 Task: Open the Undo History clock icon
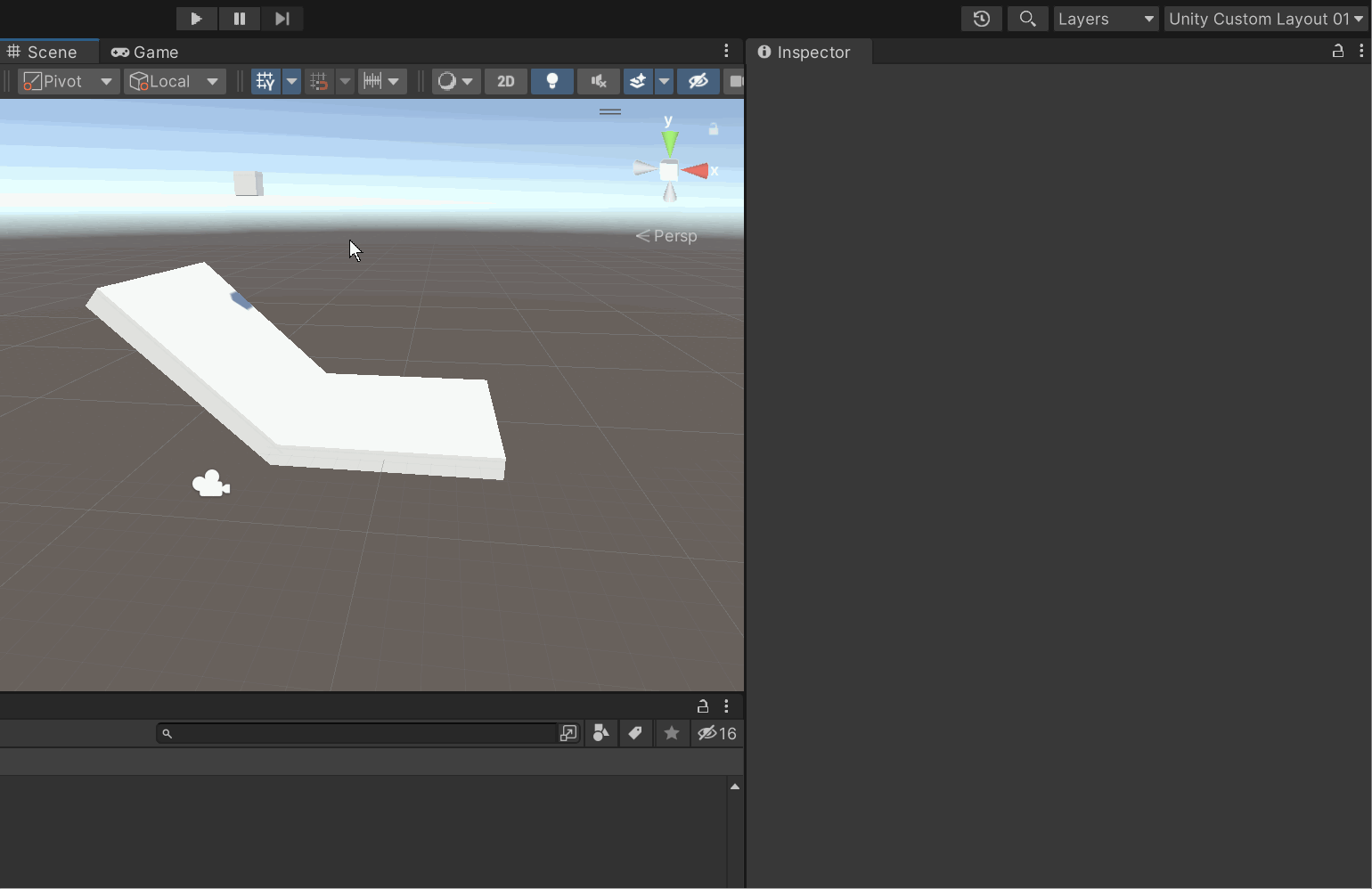pos(981,19)
